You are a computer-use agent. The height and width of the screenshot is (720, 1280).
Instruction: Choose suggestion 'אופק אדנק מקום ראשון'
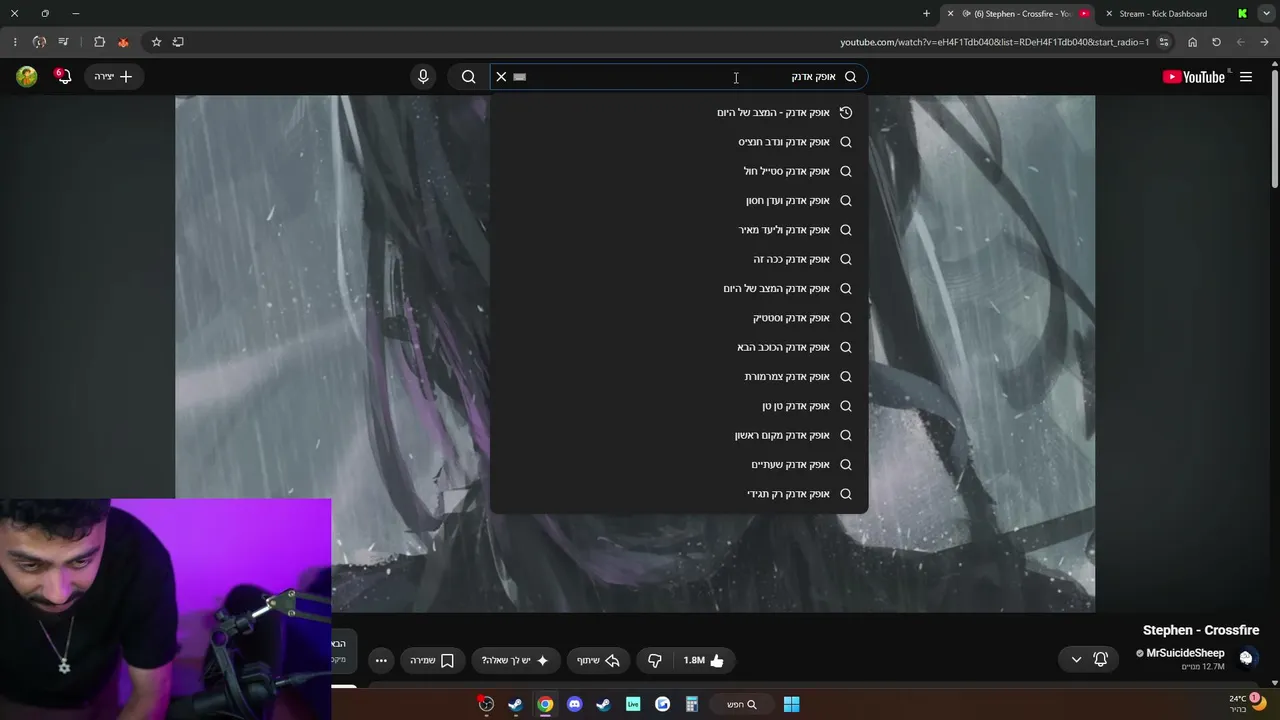pos(679,435)
